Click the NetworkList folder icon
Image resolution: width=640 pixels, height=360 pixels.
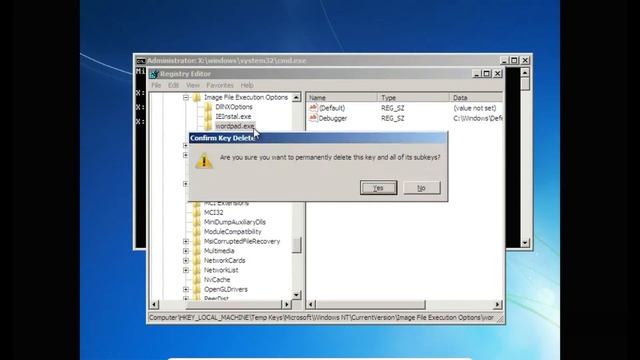(197, 270)
